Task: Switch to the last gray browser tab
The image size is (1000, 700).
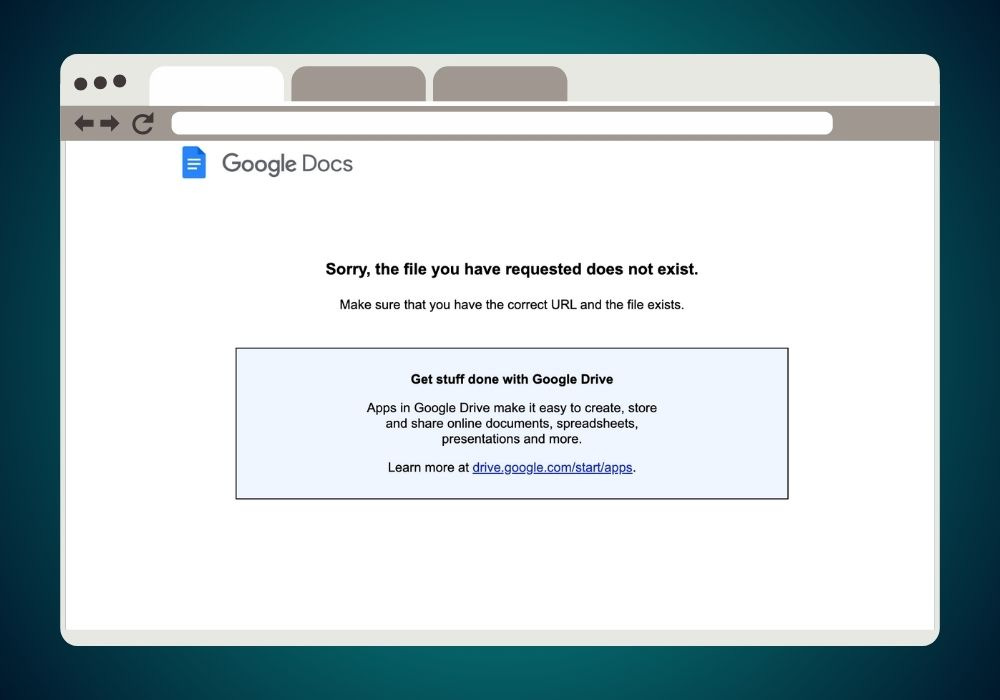Action: point(500,84)
